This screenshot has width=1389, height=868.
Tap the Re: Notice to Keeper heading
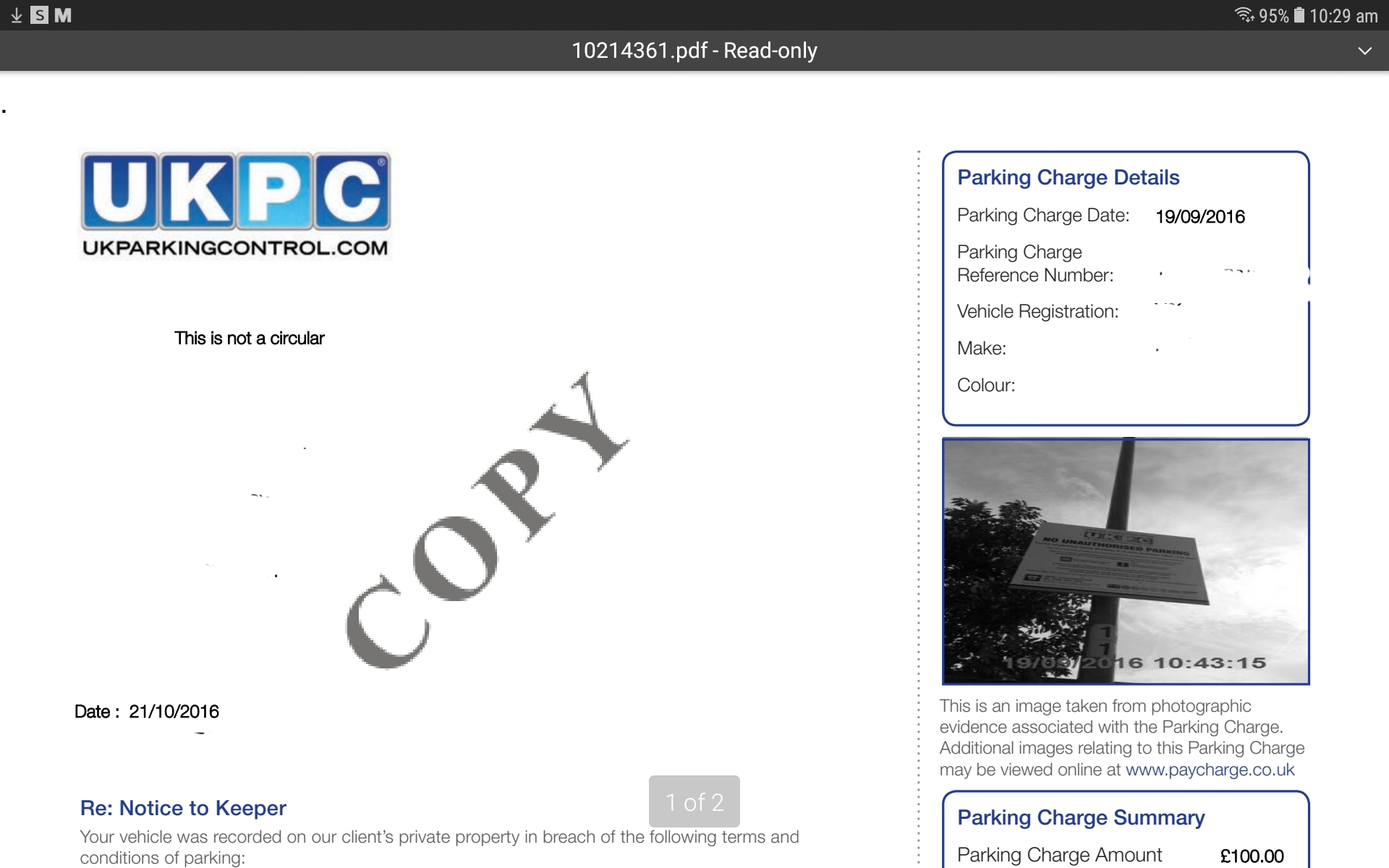(183, 808)
